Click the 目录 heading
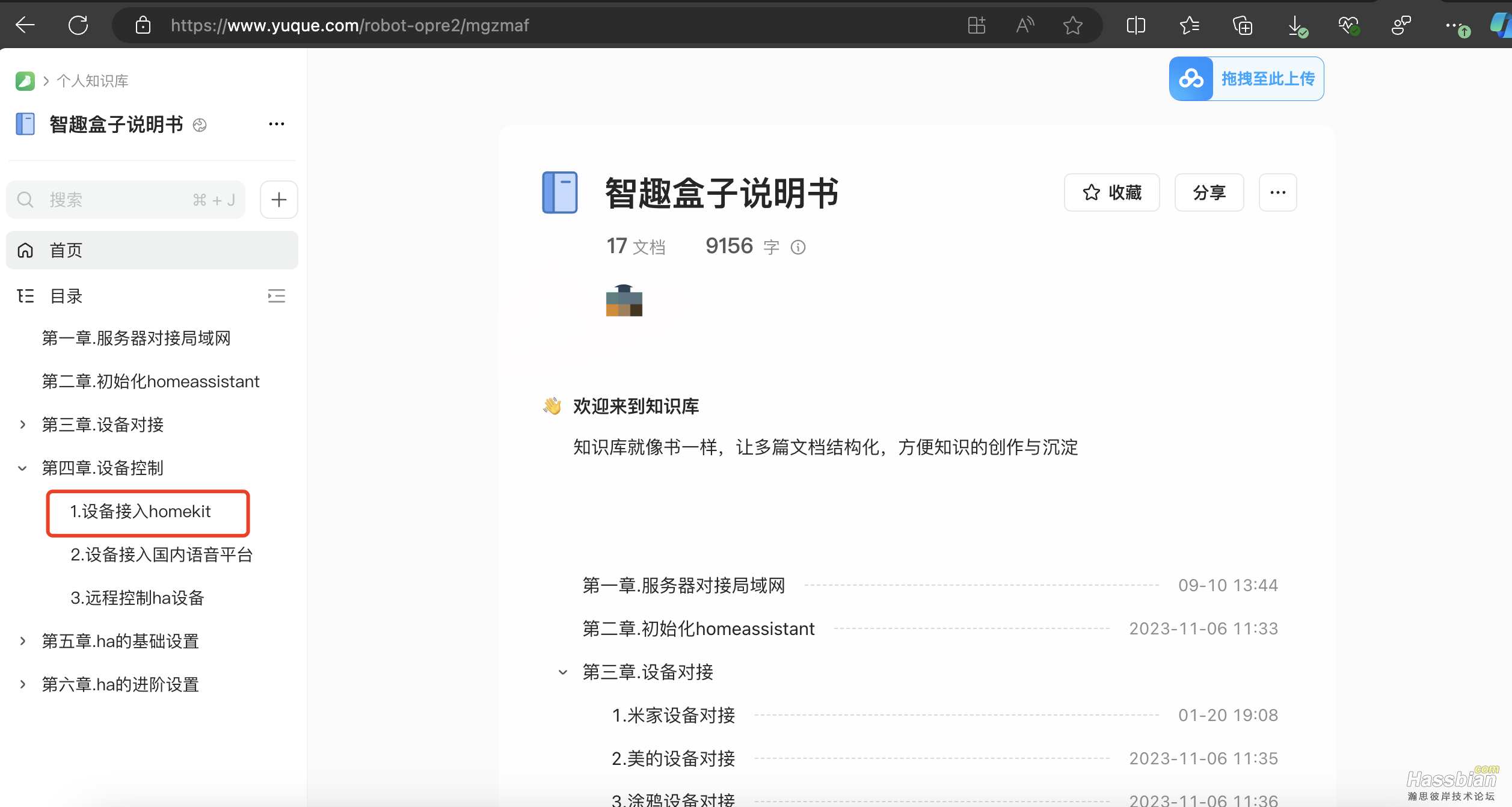Screen dimensions: 1512x807 (66, 296)
